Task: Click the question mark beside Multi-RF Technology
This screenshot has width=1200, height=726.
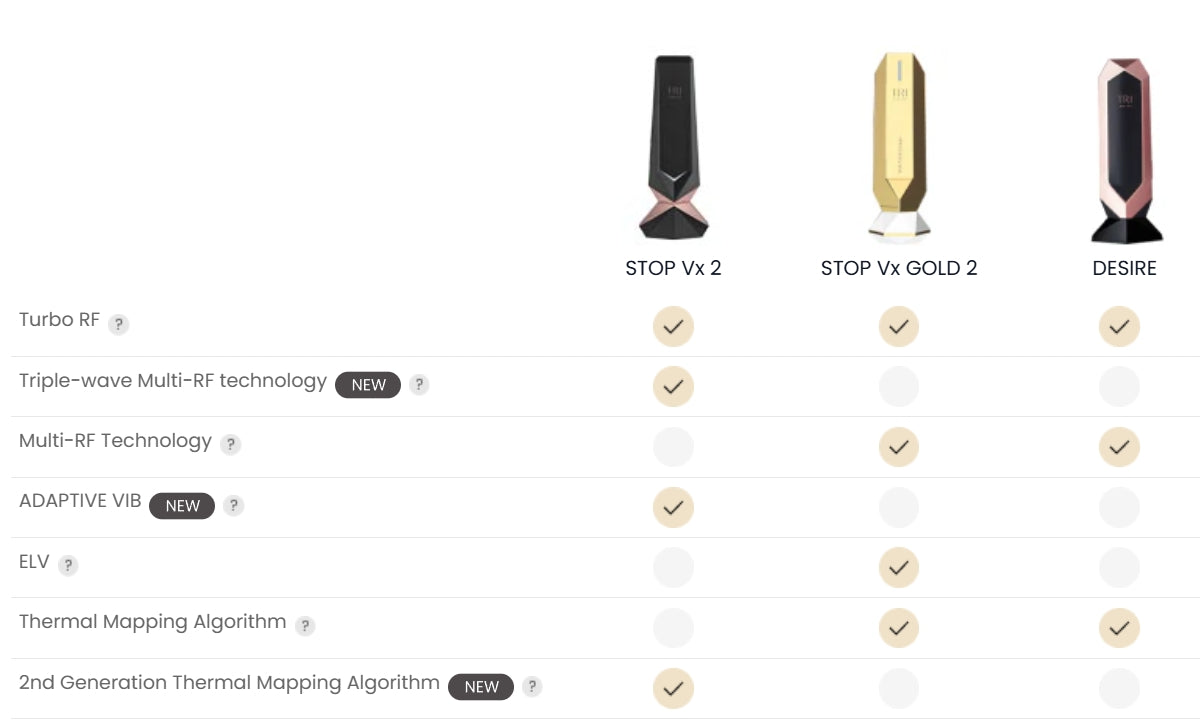Action: tap(231, 444)
